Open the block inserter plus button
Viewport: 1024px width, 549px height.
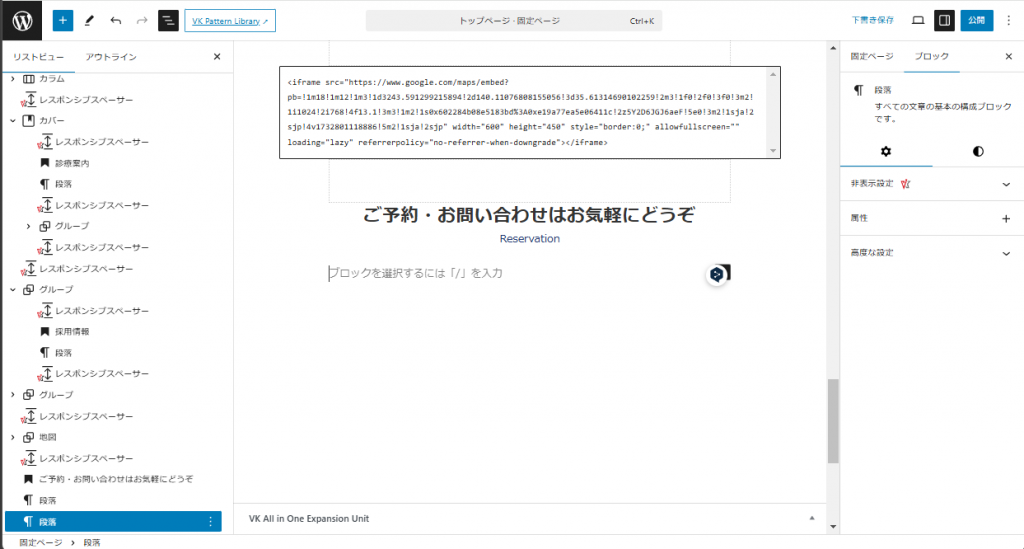62,20
